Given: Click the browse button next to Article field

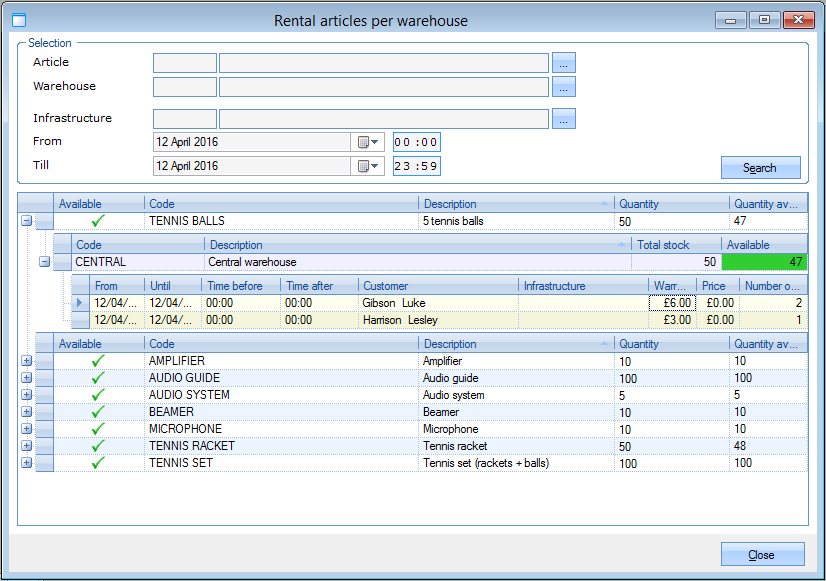Looking at the screenshot, I should coord(564,63).
